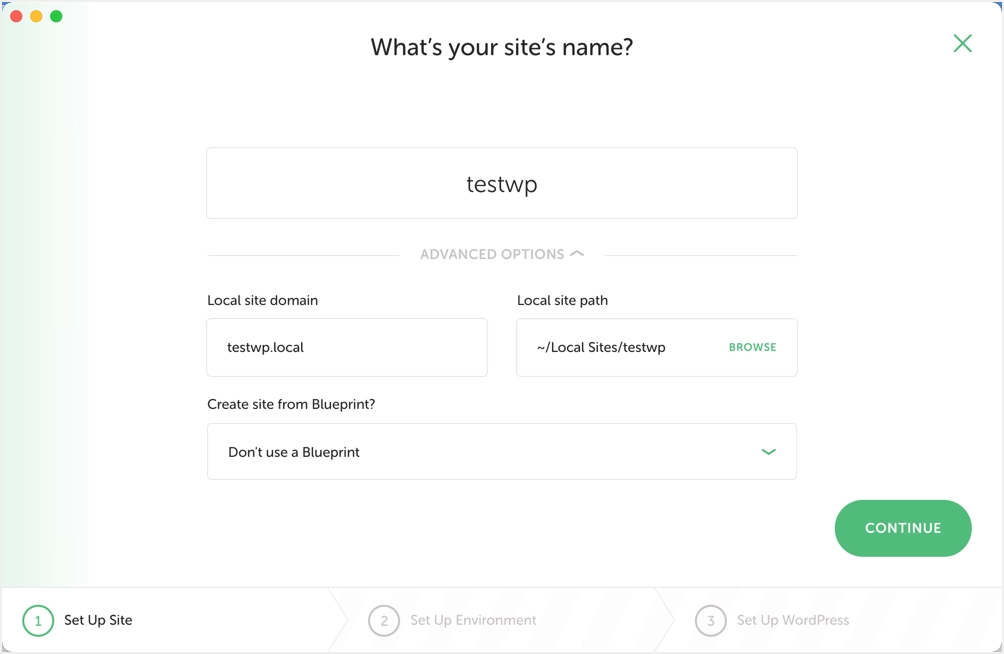Select the Set Up Site step label

point(98,621)
